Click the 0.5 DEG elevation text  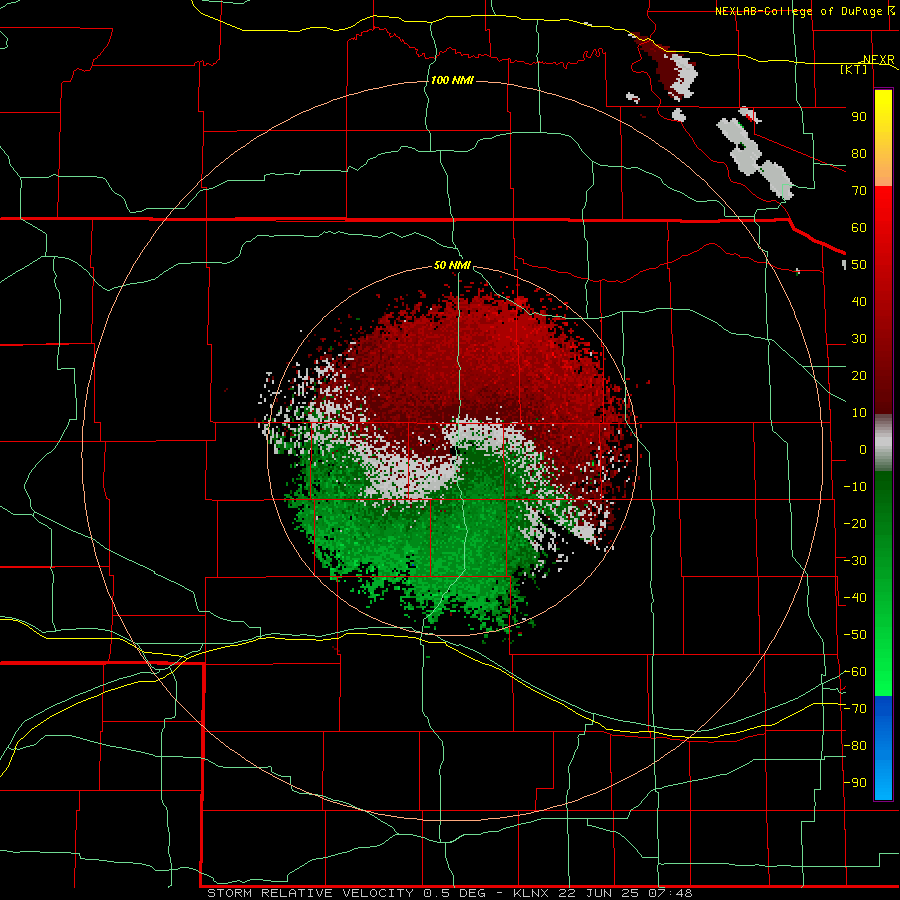click(x=455, y=893)
